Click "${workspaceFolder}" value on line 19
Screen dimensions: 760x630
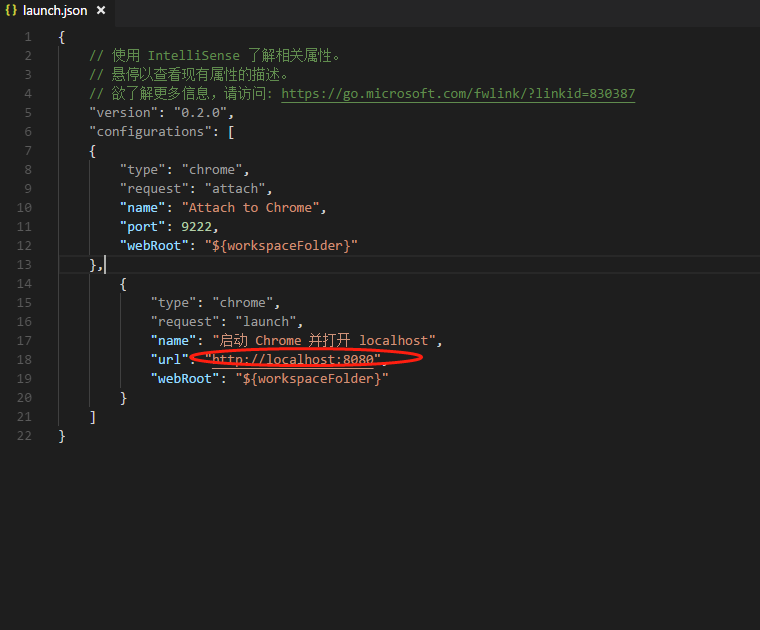click(x=312, y=378)
